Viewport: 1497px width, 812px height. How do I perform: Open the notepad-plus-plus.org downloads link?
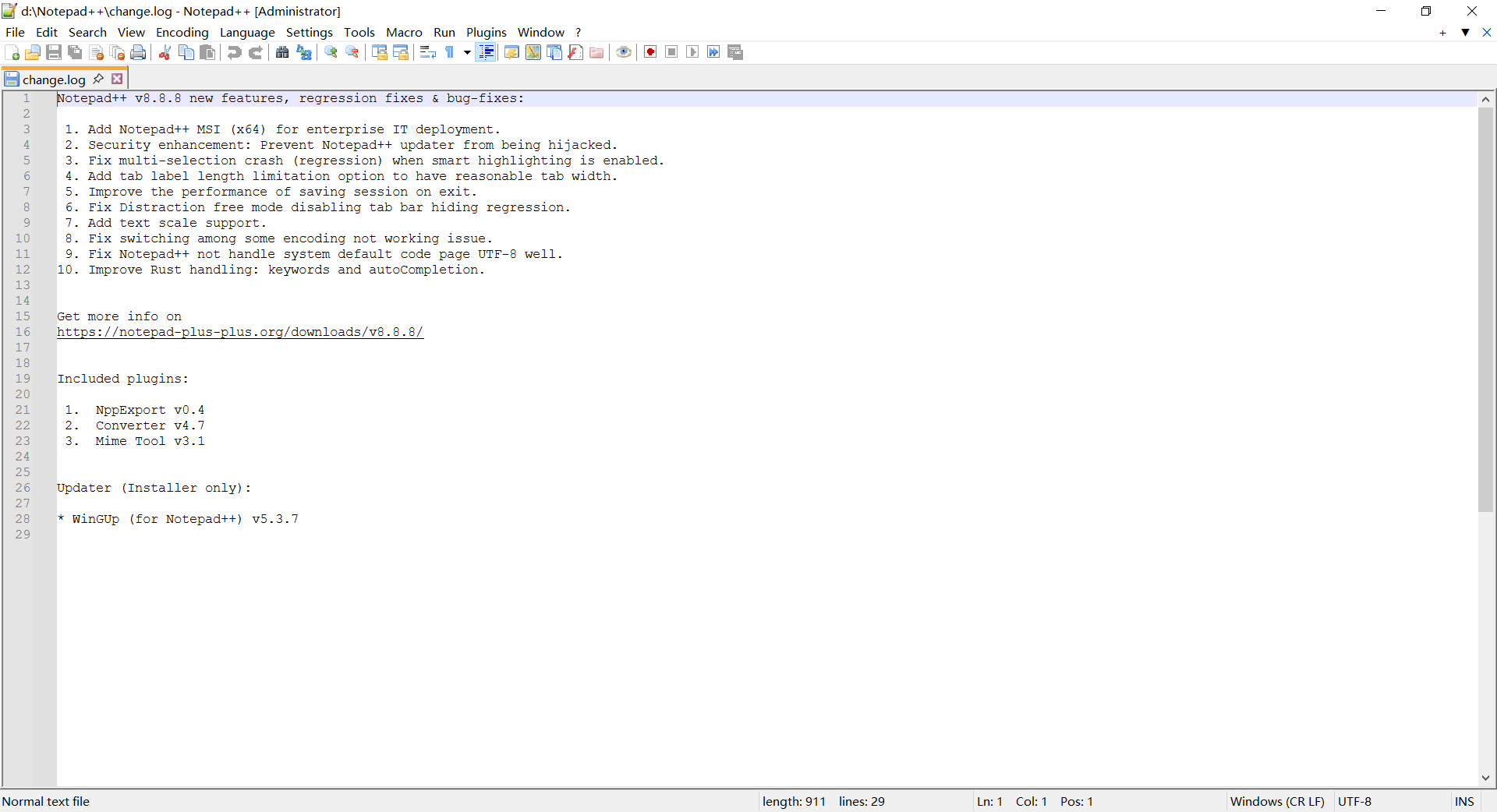pyautogui.click(x=240, y=332)
